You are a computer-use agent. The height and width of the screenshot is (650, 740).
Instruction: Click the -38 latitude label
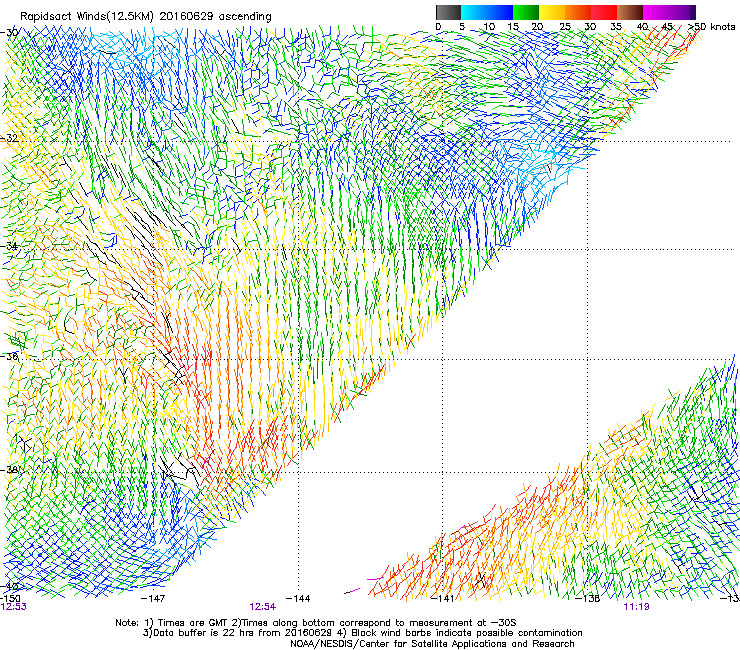point(9,470)
